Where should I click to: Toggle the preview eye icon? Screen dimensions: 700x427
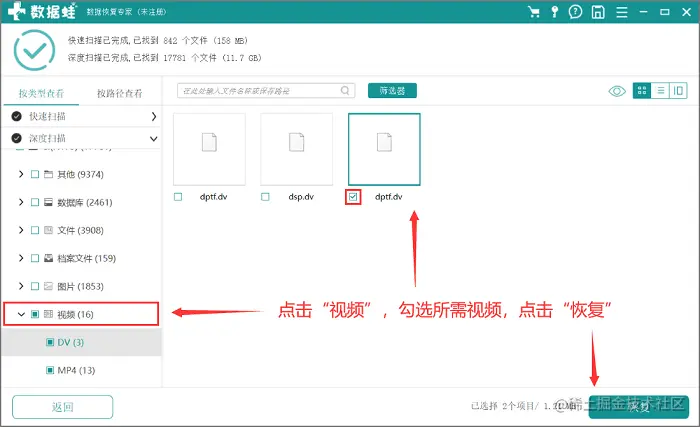click(617, 91)
